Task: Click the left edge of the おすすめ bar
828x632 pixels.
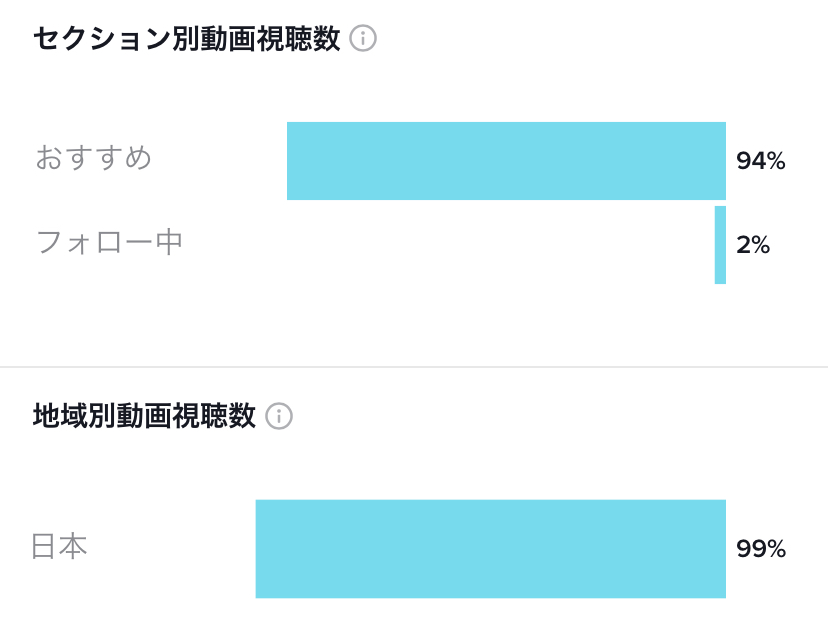Action: click(290, 161)
